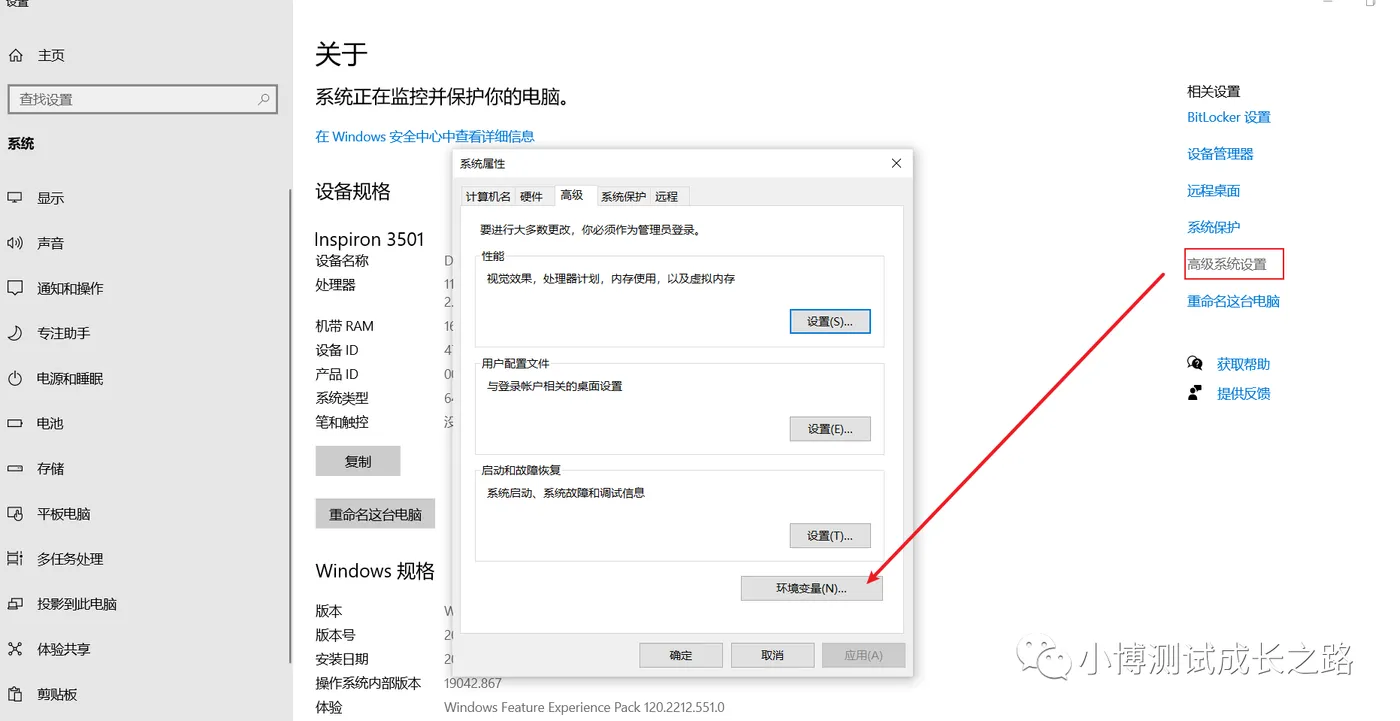Select the 剪贴板 sidebar icon

pos(53,694)
